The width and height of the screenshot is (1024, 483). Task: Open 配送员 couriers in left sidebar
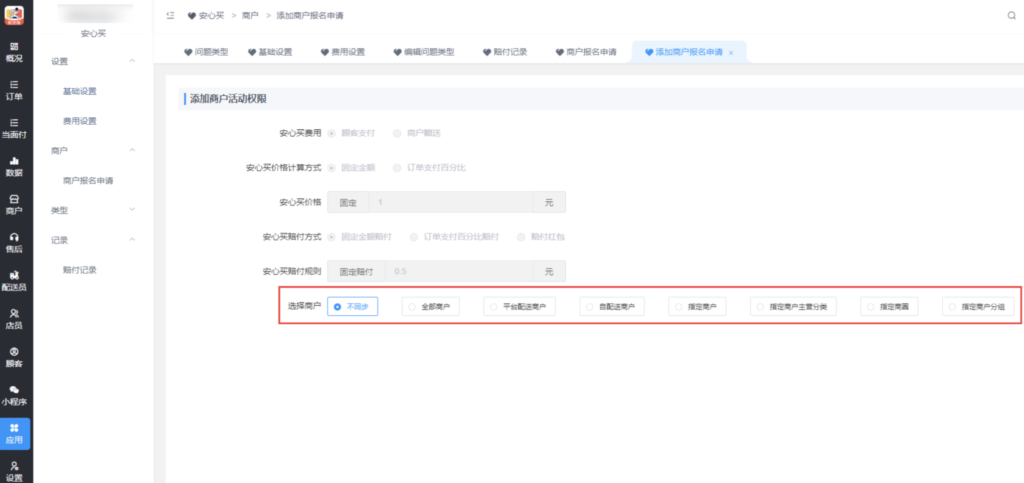click(14, 281)
